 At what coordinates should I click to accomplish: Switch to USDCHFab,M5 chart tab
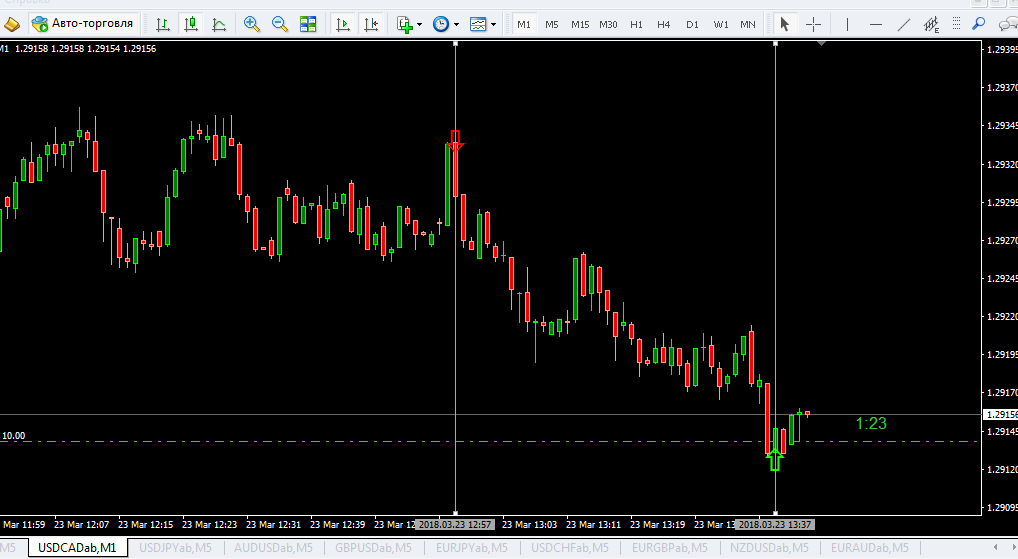pos(569,547)
